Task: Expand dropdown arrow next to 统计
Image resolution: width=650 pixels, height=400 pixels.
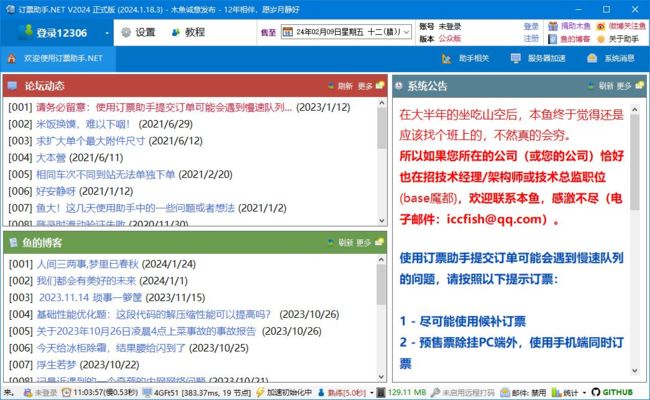Action: [585, 393]
